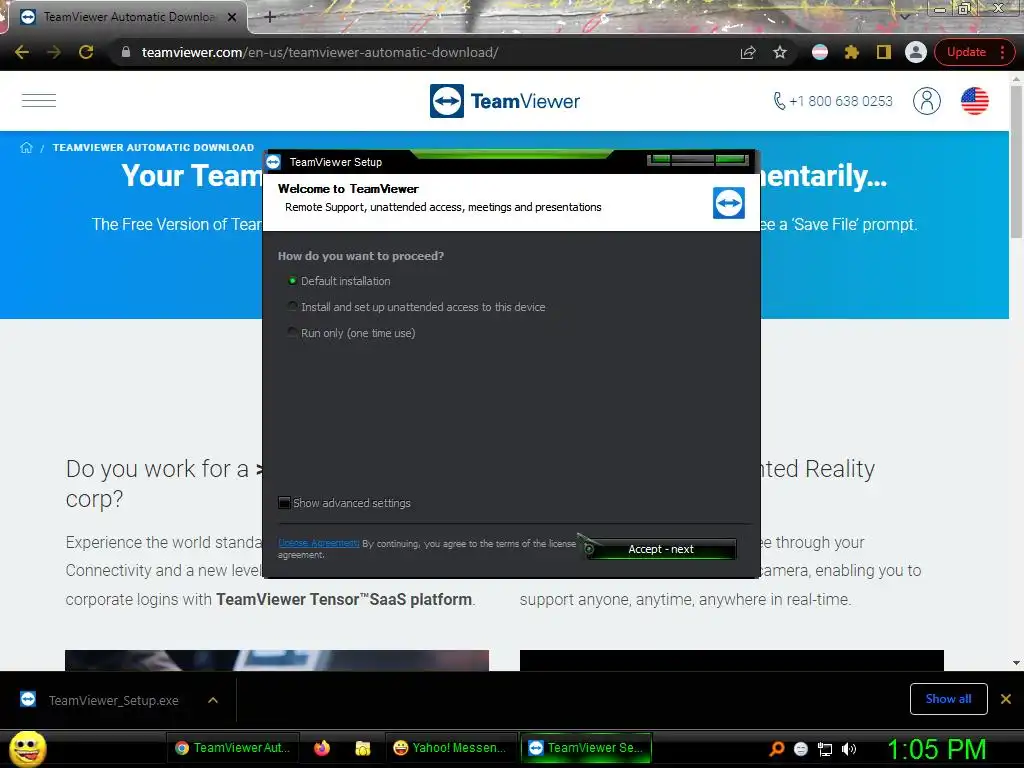Open the website hamburger menu

click(39, 101)
